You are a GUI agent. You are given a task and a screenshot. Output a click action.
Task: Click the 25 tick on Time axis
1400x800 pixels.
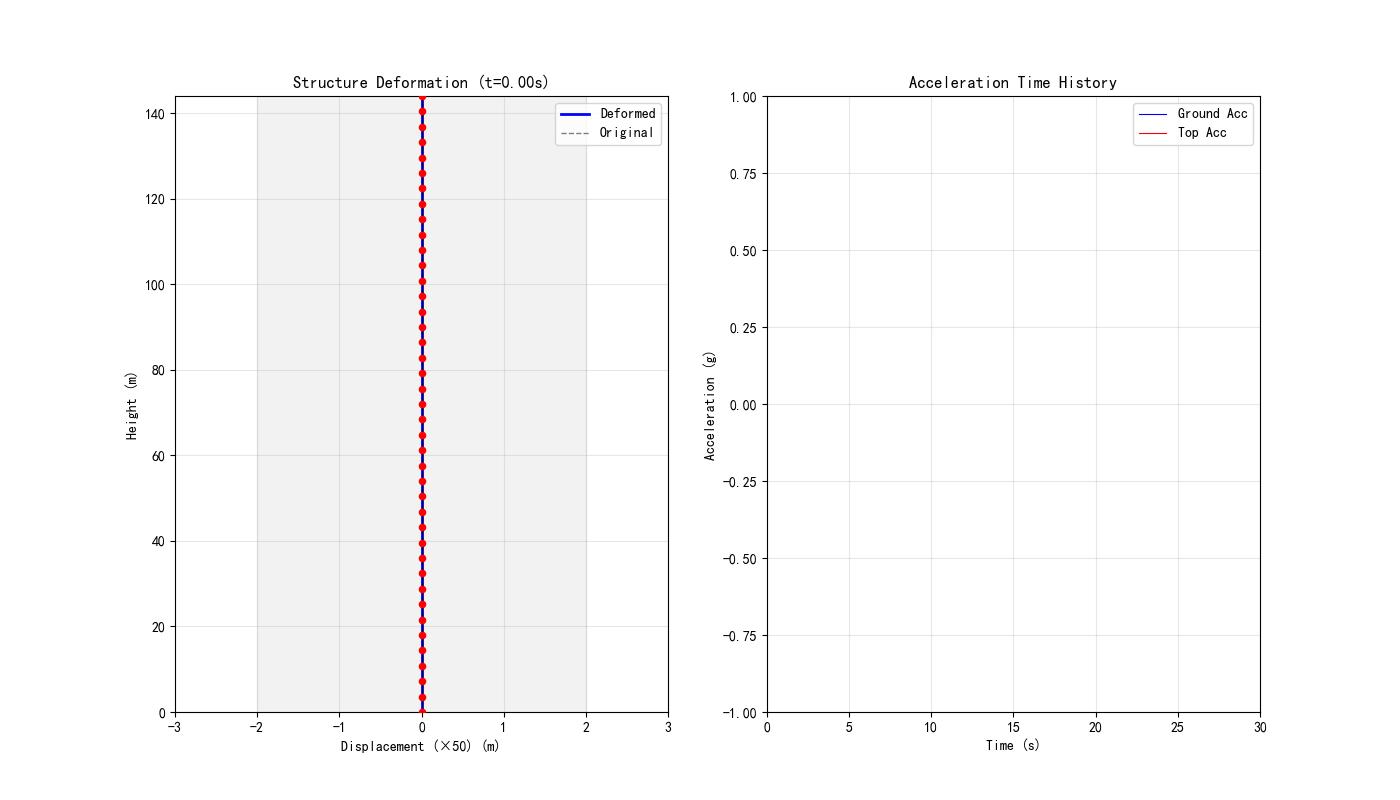[1178, 727]
